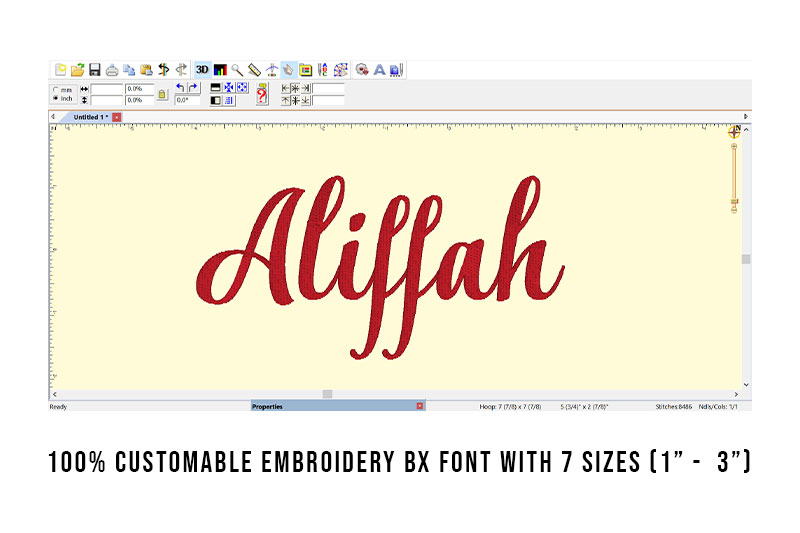The width and height of the screenshot is (800, 533).
Task: Click the horizontal scroll right arrow
Action: tap(736, 394)
